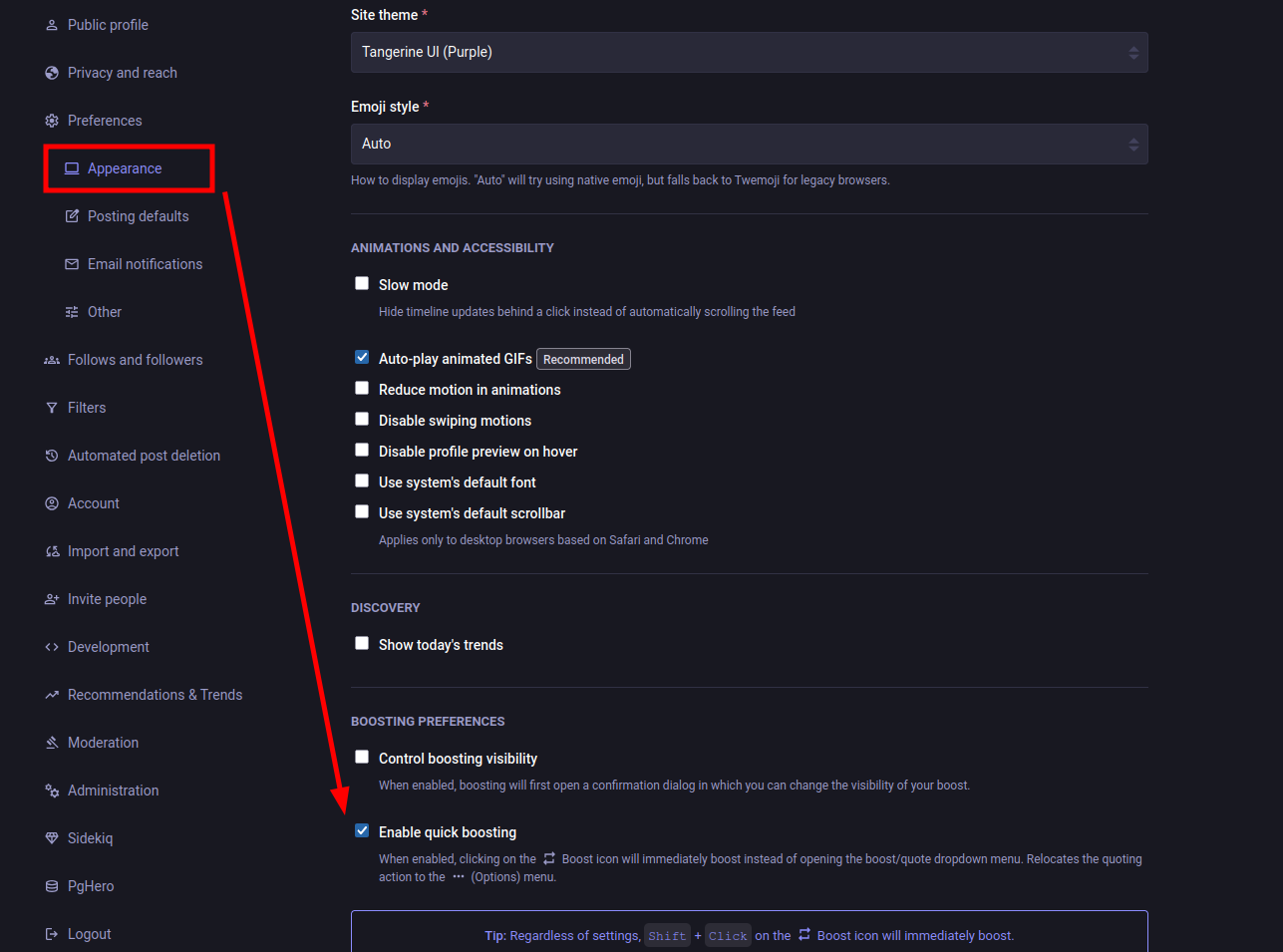
Task: Click the Logout exit icon
Action: (x=52, y=934)
